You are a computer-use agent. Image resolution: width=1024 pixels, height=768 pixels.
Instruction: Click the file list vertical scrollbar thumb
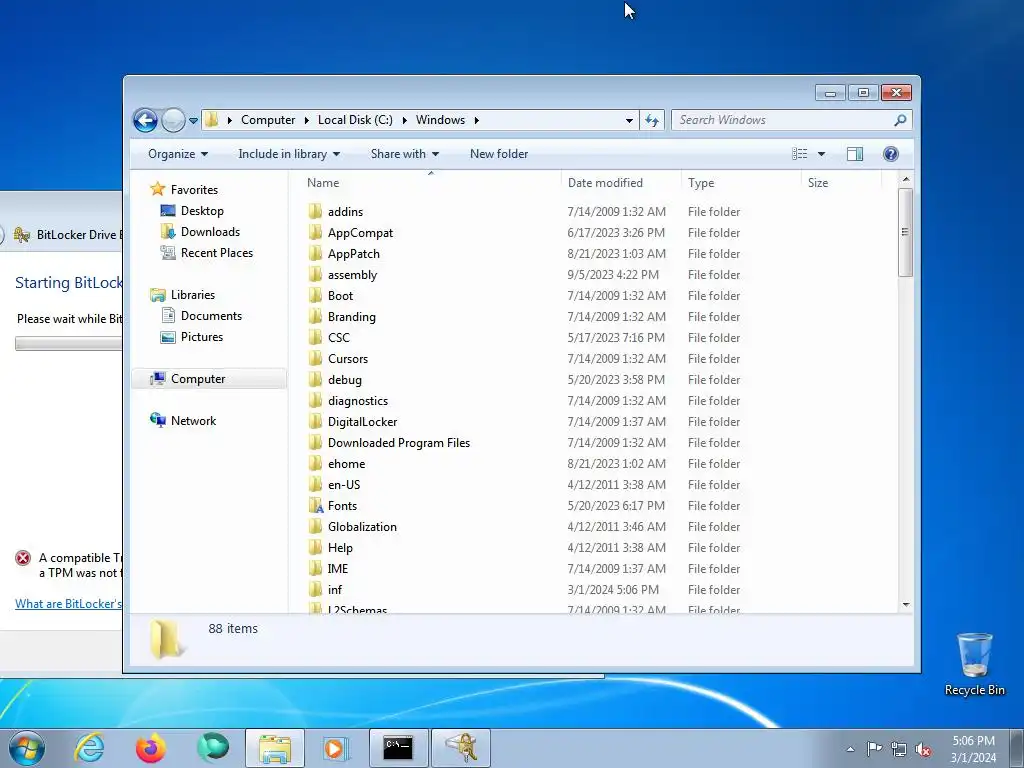tap(905, 232)
